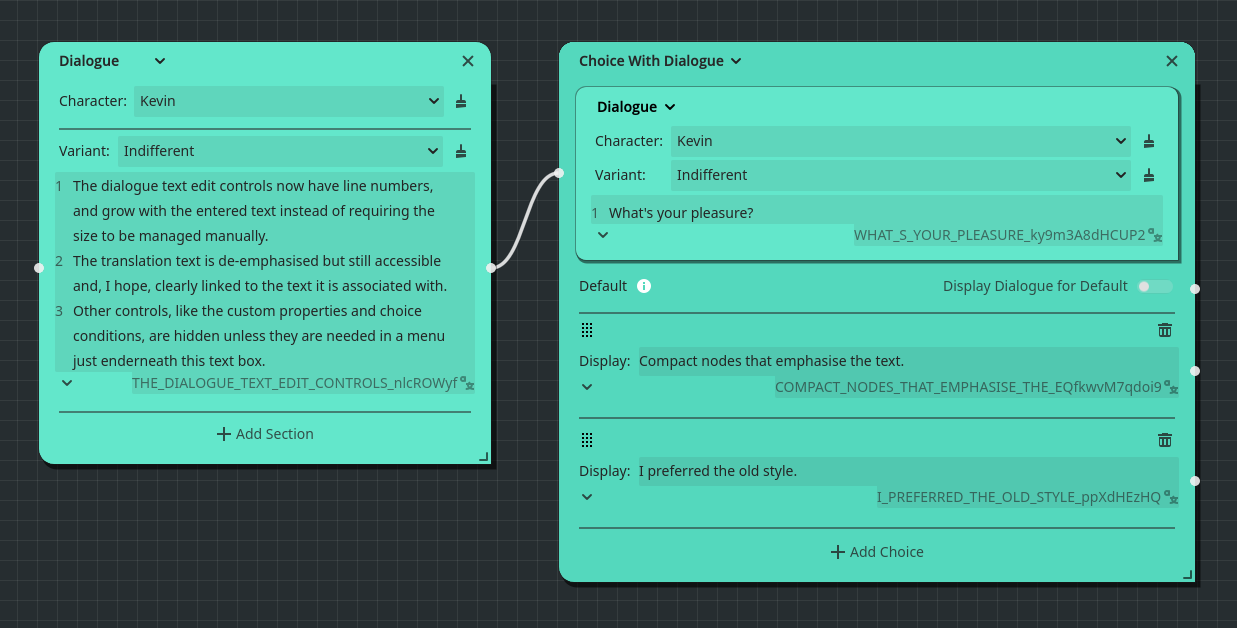Image resolution: width=1237 pixels, height=628 pixels.
Task: Close the left Dialogue node
Action: (468, 61)
